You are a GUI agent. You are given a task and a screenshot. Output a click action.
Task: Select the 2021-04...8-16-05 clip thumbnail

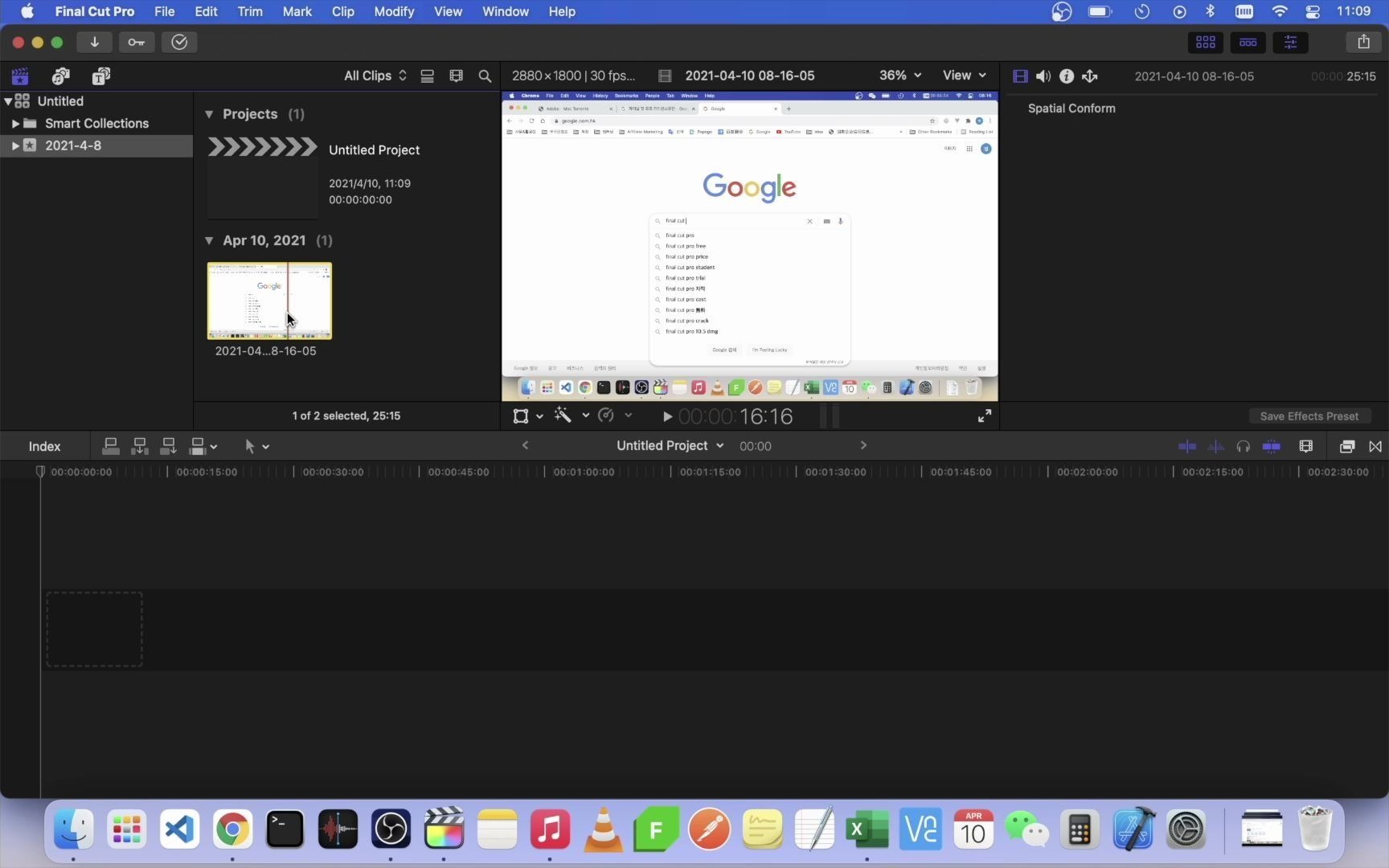tap(269, 301)
